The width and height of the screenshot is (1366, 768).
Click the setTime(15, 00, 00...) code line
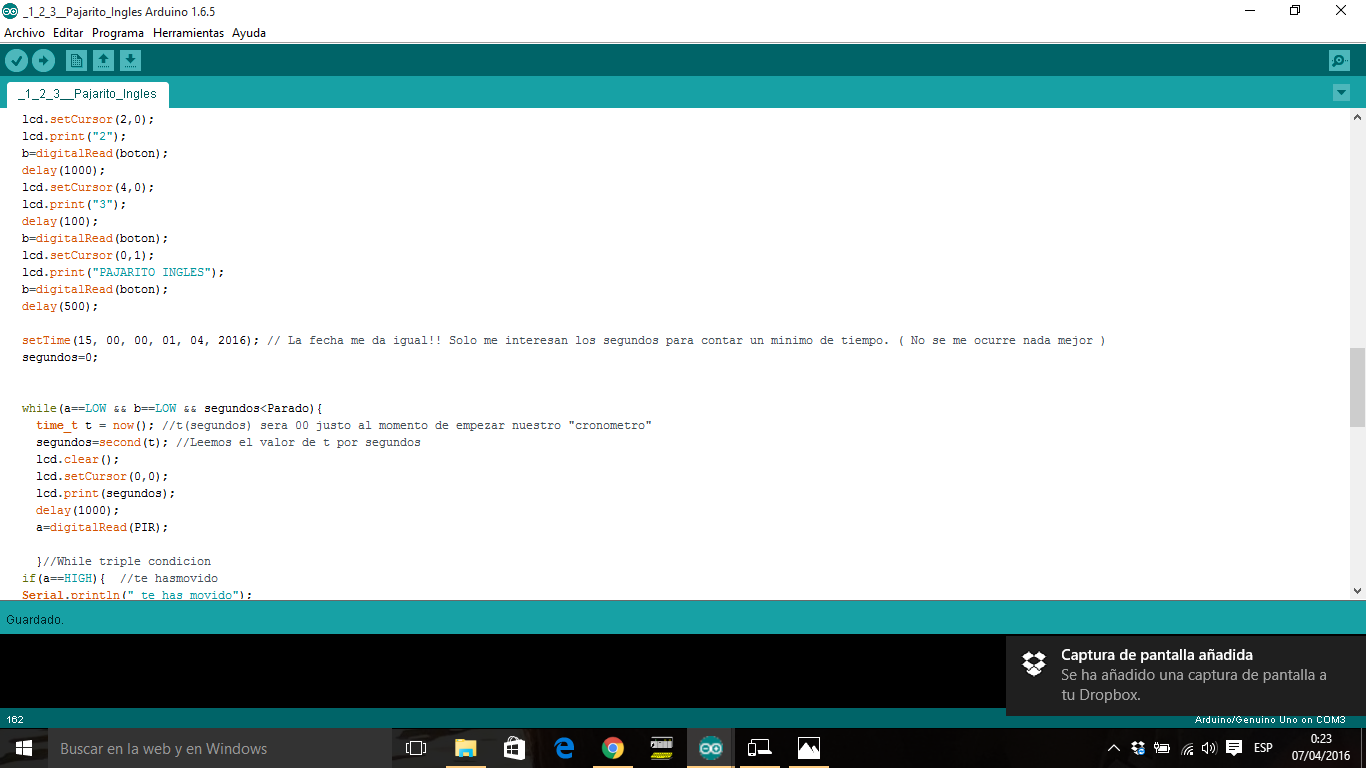point(563,340)
